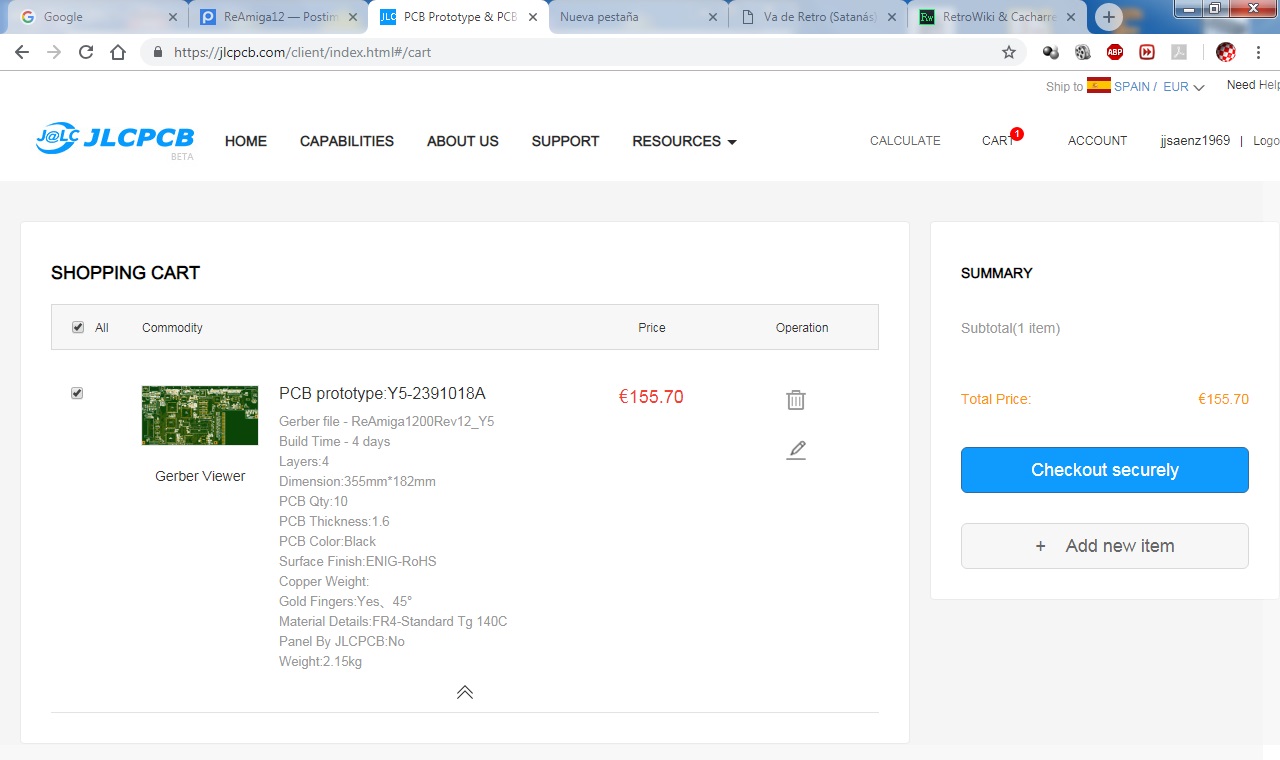This screenshot has width=1280, height=760.
Task: Click the browser forward arrow
Action: click(54, 52)
